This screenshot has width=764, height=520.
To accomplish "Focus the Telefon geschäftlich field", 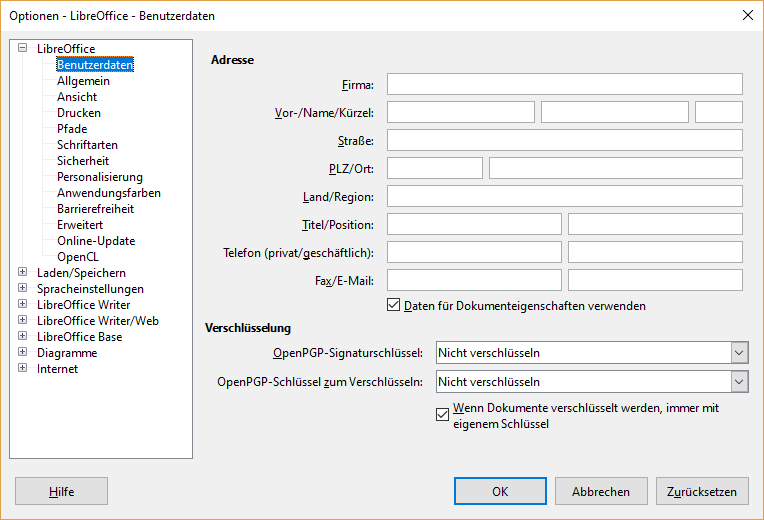I will [655, 252].
